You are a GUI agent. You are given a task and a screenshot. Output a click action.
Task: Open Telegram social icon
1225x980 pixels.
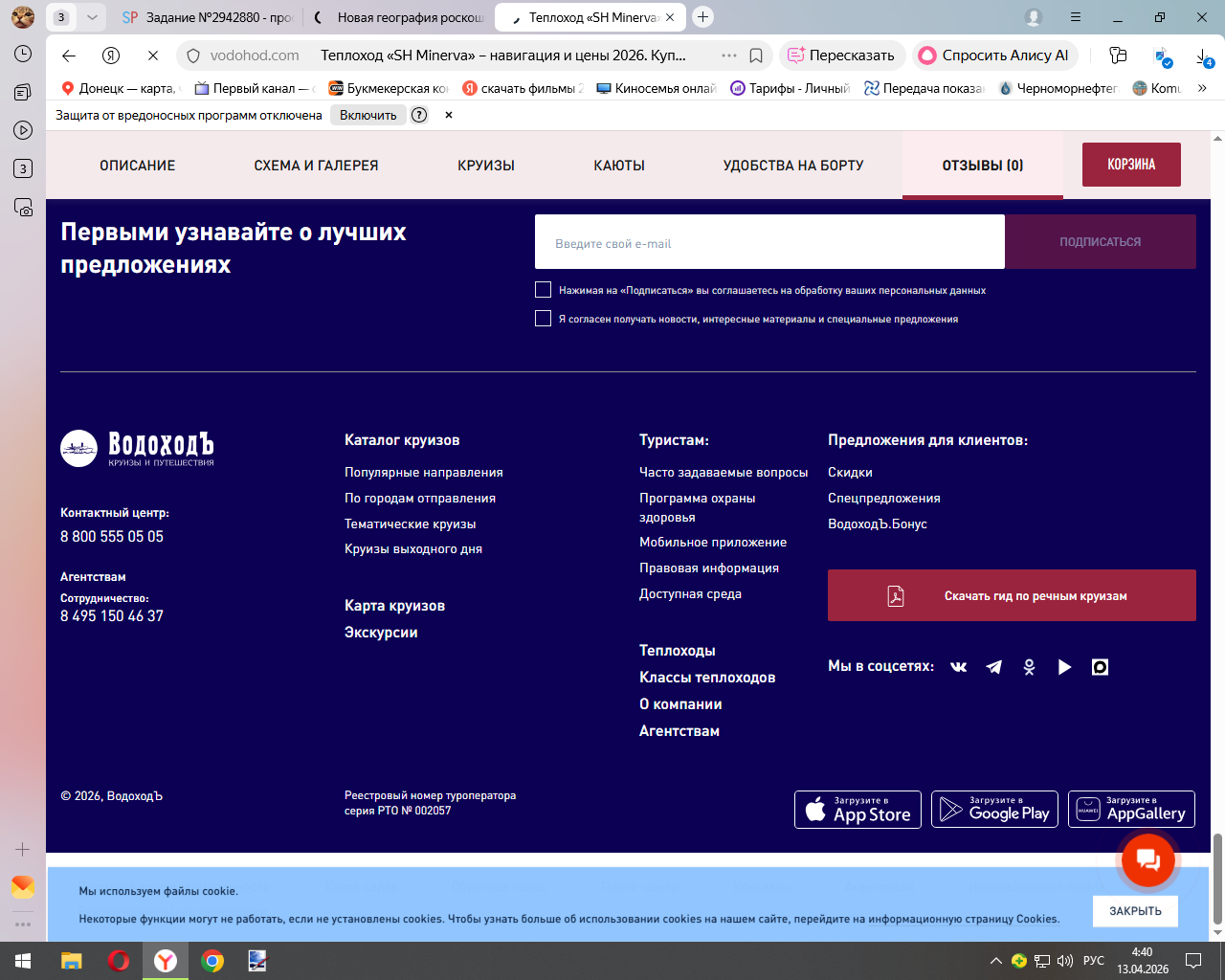(994, 667)
